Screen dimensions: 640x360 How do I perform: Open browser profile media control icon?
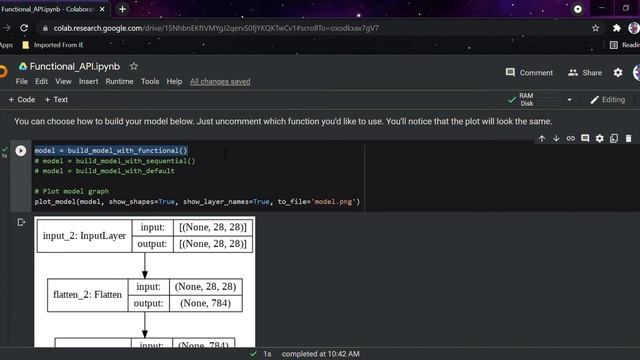[x=578, y=9]
